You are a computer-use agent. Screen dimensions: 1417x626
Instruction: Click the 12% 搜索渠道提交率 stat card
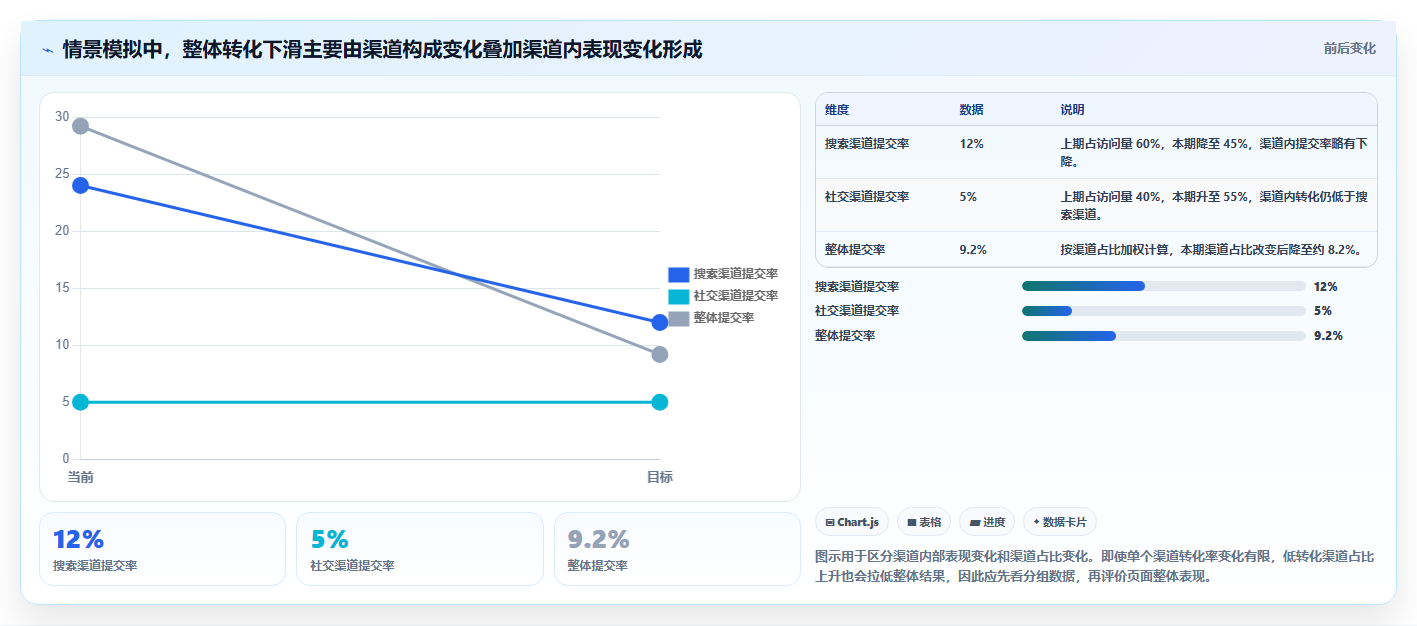tap(162, 549)
